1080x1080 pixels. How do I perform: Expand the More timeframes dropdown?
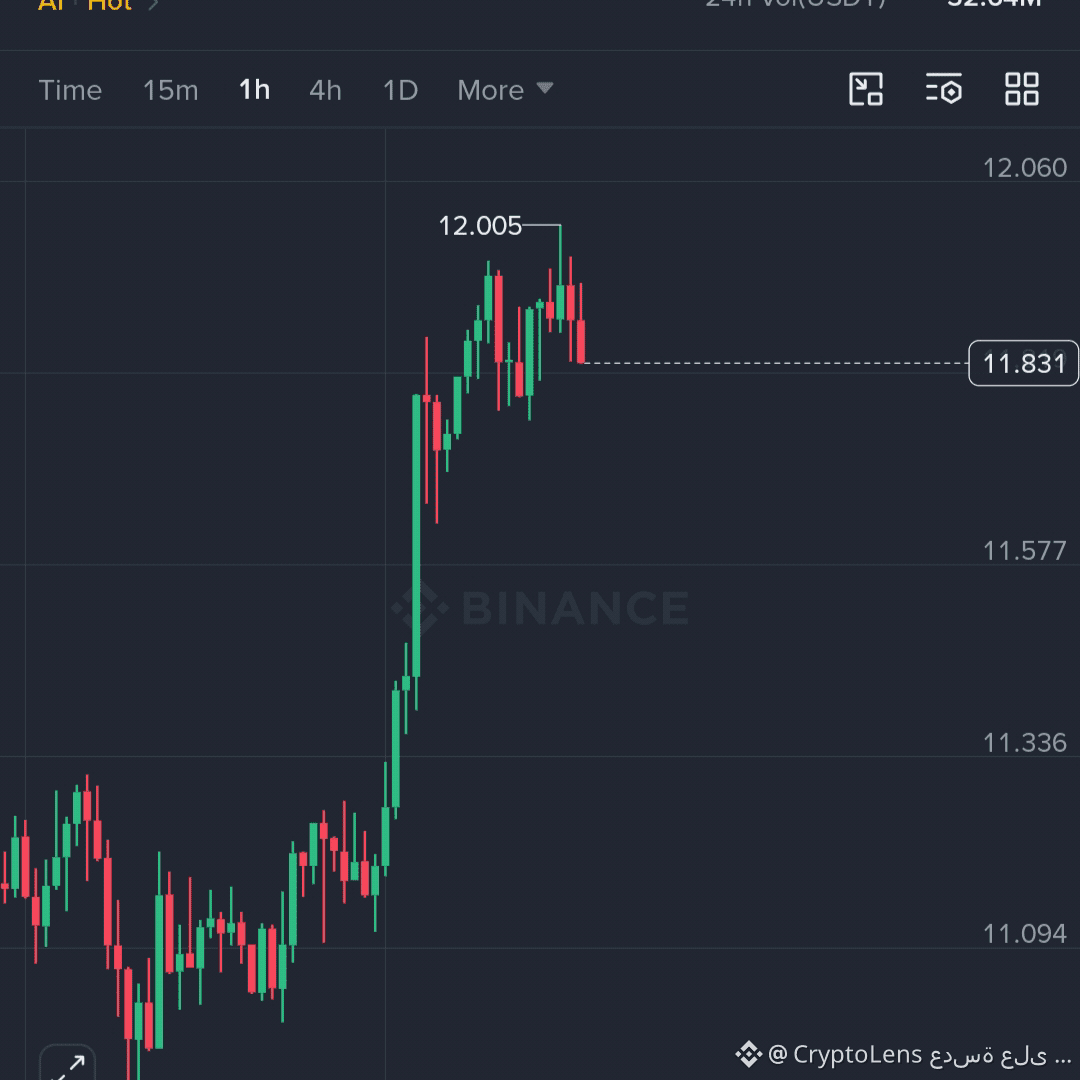[x=506, y=90]
